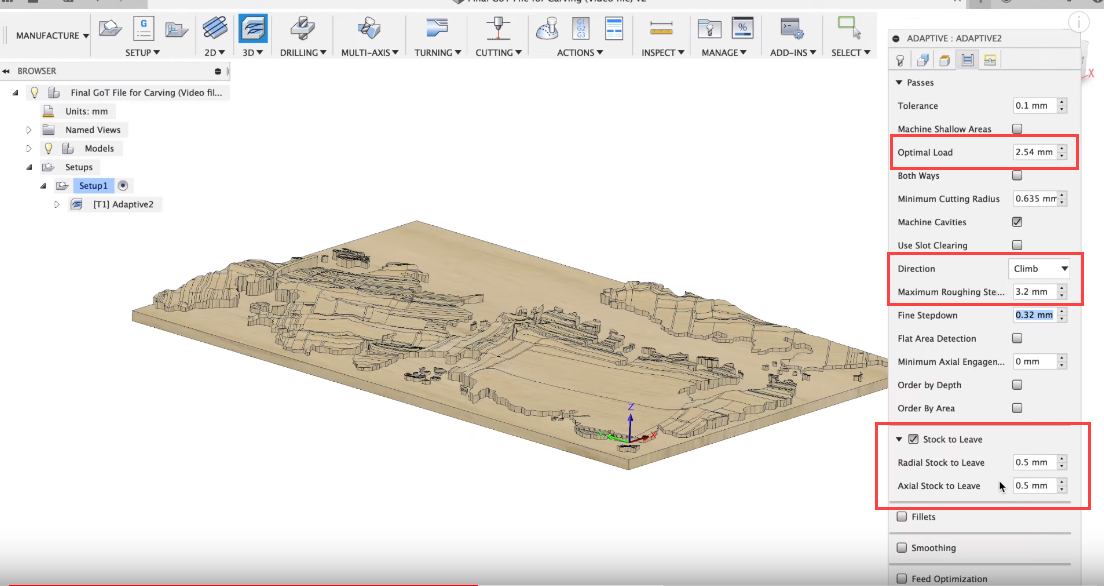Screen dimensions: 1104x586
Task: Enable the Feed Optimization checkbox
Action: (x=902, y=579)
